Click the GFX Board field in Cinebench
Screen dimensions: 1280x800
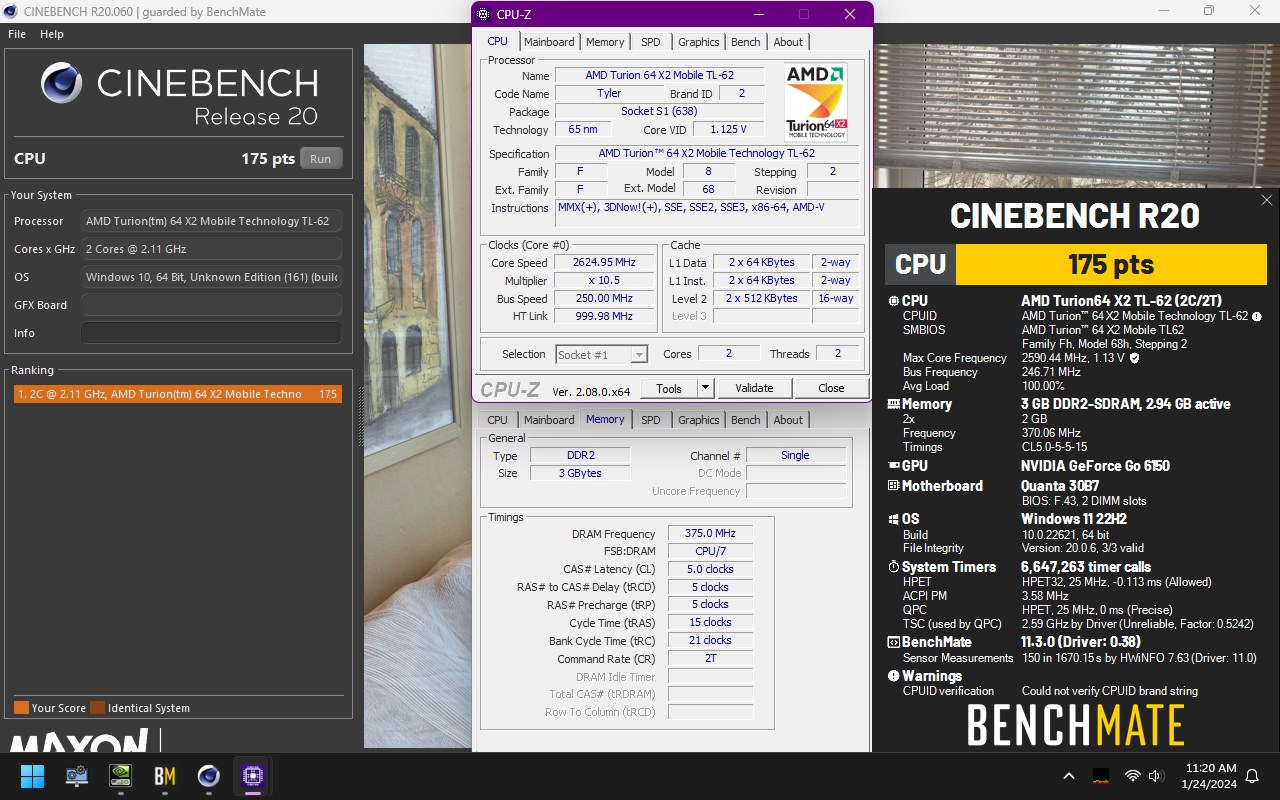point(211,305)
